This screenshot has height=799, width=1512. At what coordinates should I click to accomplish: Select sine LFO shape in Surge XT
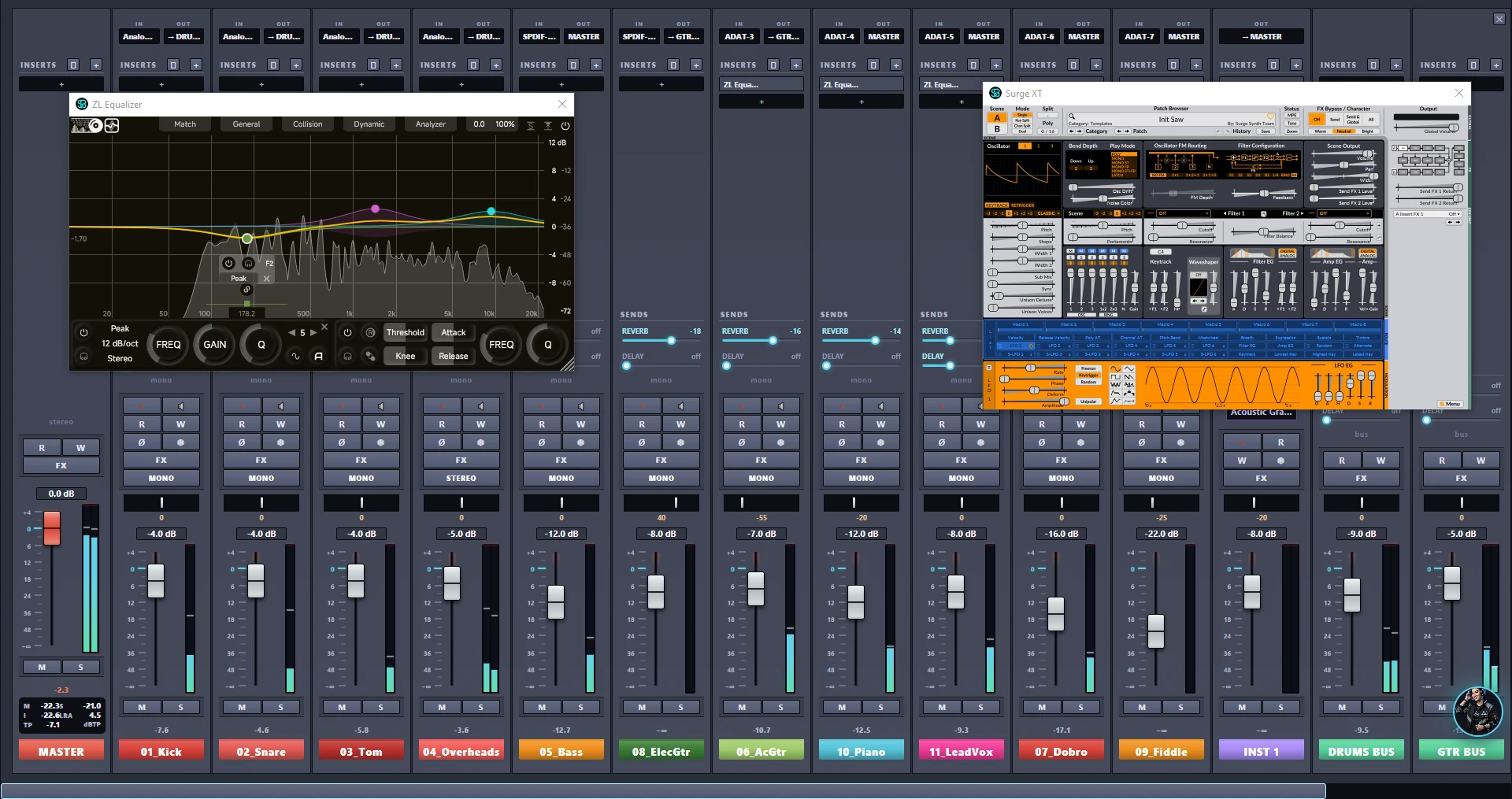pos(1115,368)
